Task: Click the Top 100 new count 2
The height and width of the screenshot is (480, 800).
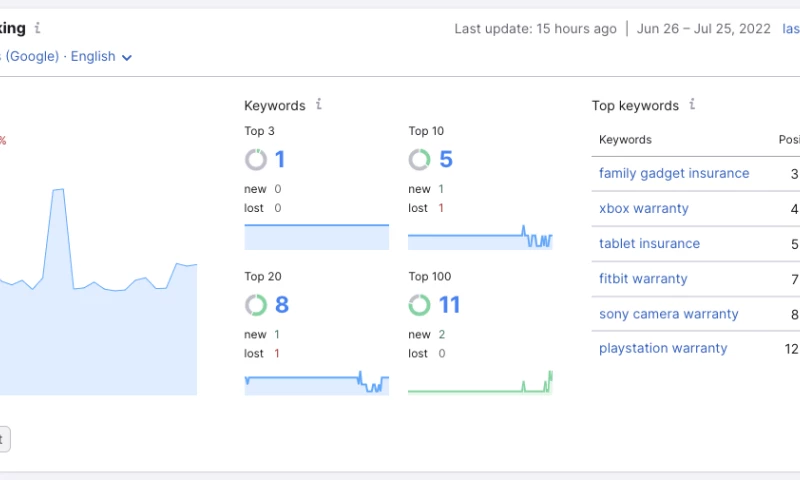Action: click(442, 335)
